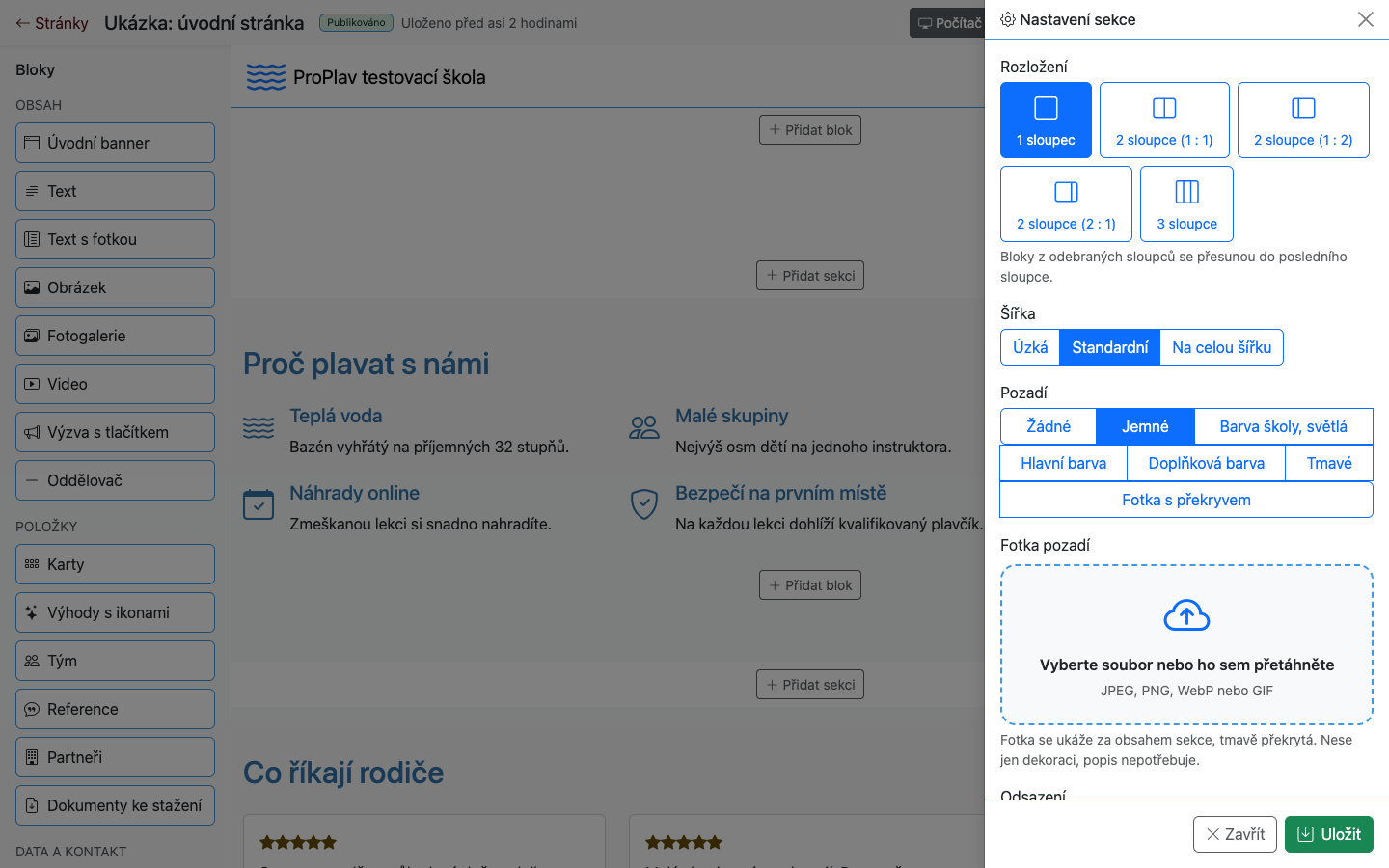Click the Náhrady online calendar icon
This screenshot has height=868, width=1389.
click(259, 503)
